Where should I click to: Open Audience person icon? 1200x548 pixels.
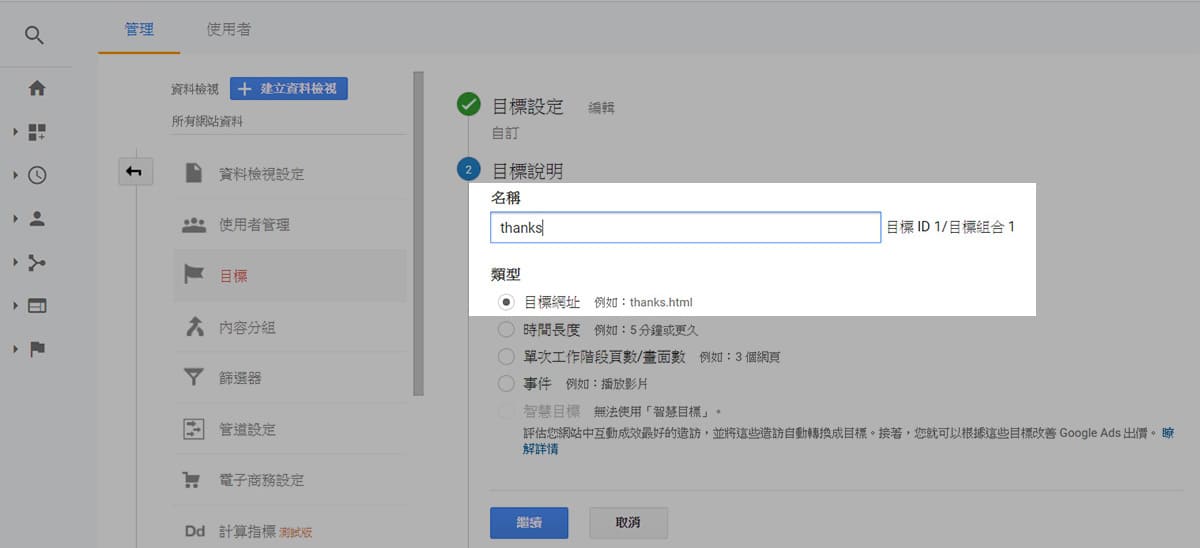[x=37, y=219]
